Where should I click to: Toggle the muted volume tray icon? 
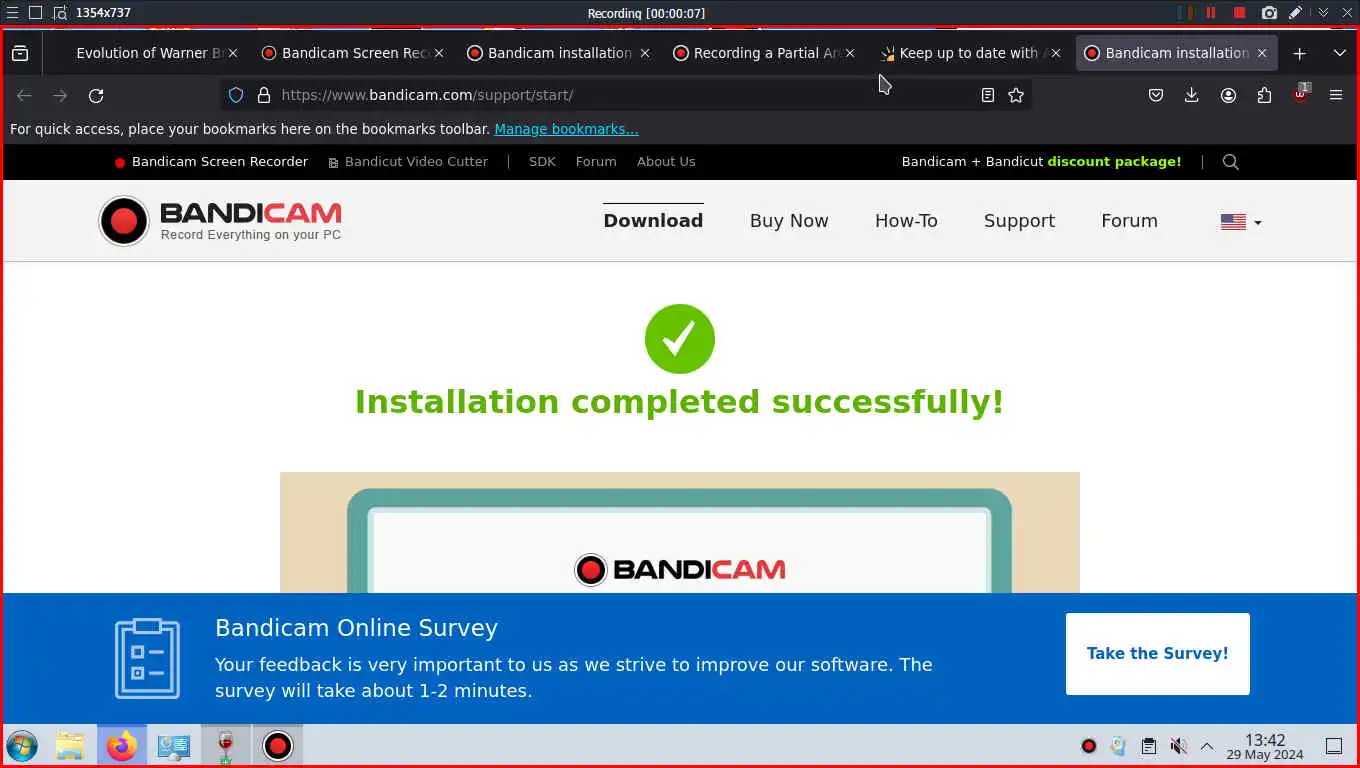[x=1179, y=746]
